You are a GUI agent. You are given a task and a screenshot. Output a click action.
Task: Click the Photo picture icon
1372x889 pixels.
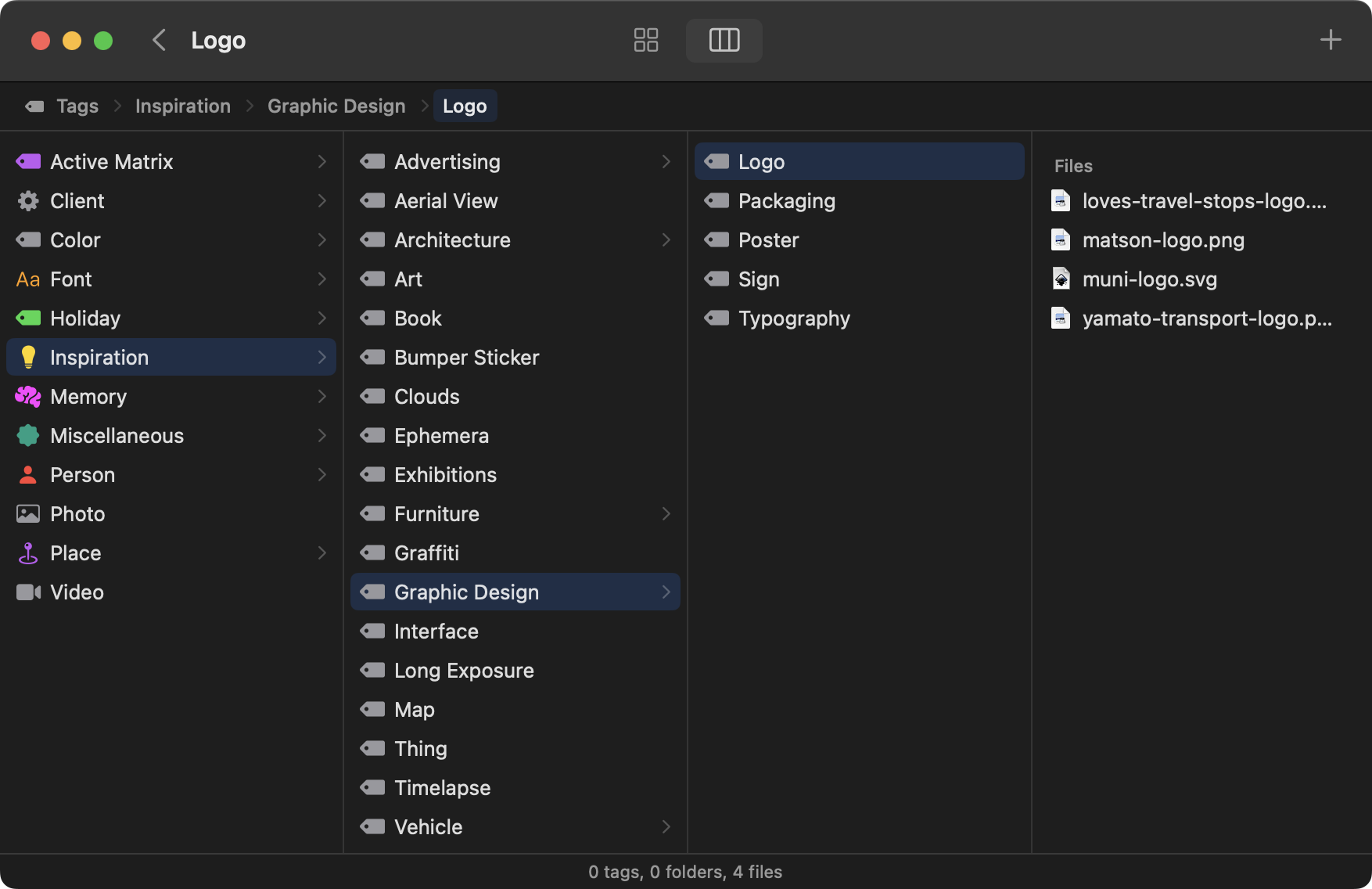28,513
